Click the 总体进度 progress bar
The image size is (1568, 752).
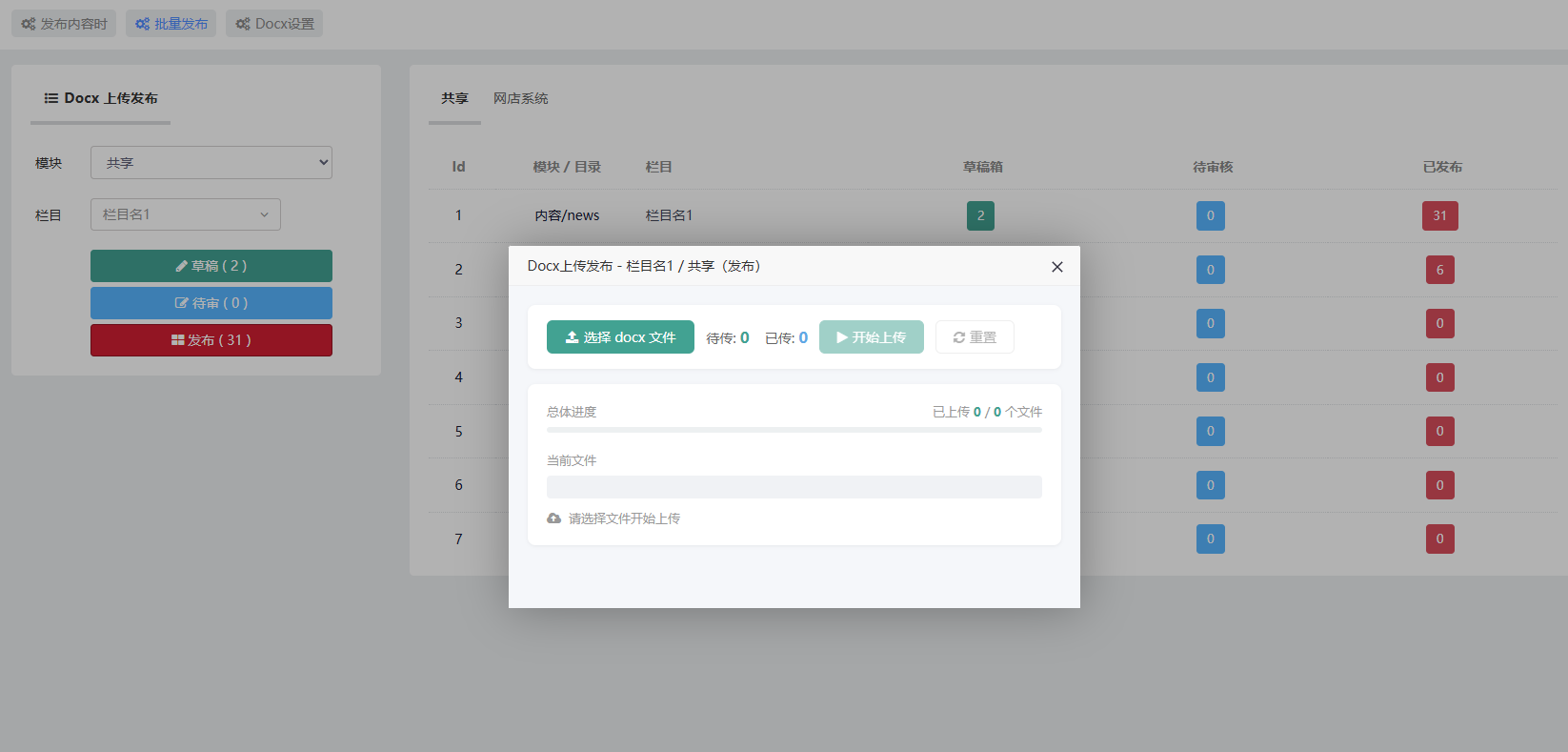point(794,430)
